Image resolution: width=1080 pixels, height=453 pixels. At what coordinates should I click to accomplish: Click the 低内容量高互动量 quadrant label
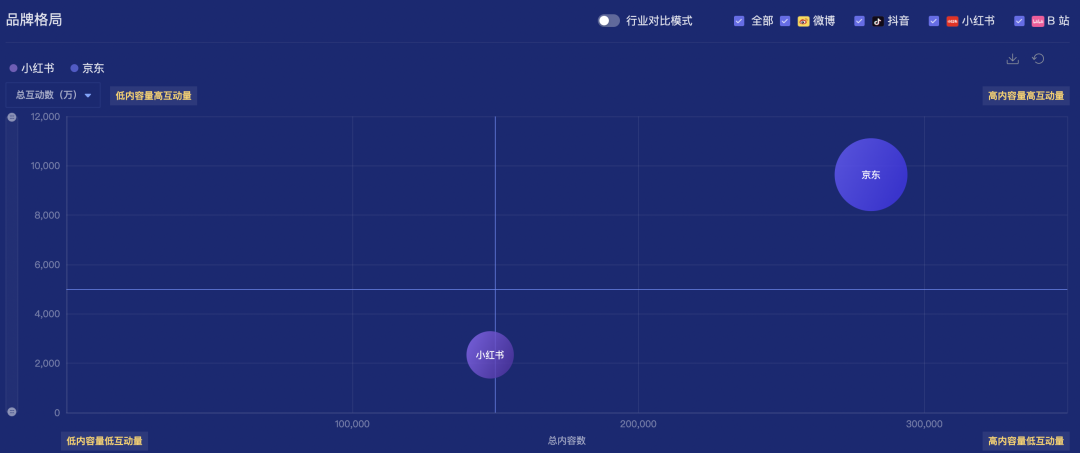pyautogui.click(x=154, y=96)
